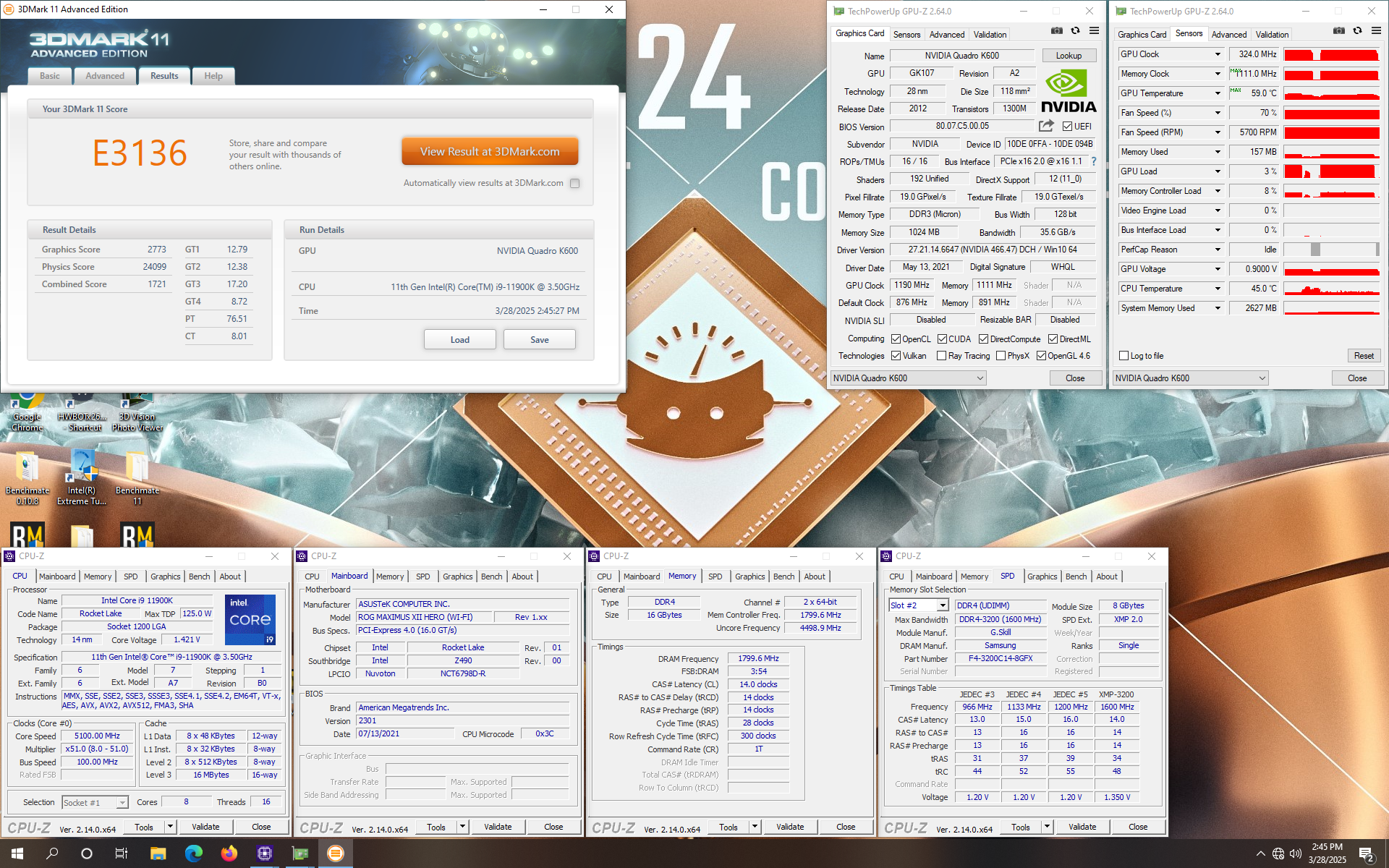Viewport: 1389px width, 868px height.
Task: Expand the GPU Clock sensor dropdown
Action: tap(1218, 54)
